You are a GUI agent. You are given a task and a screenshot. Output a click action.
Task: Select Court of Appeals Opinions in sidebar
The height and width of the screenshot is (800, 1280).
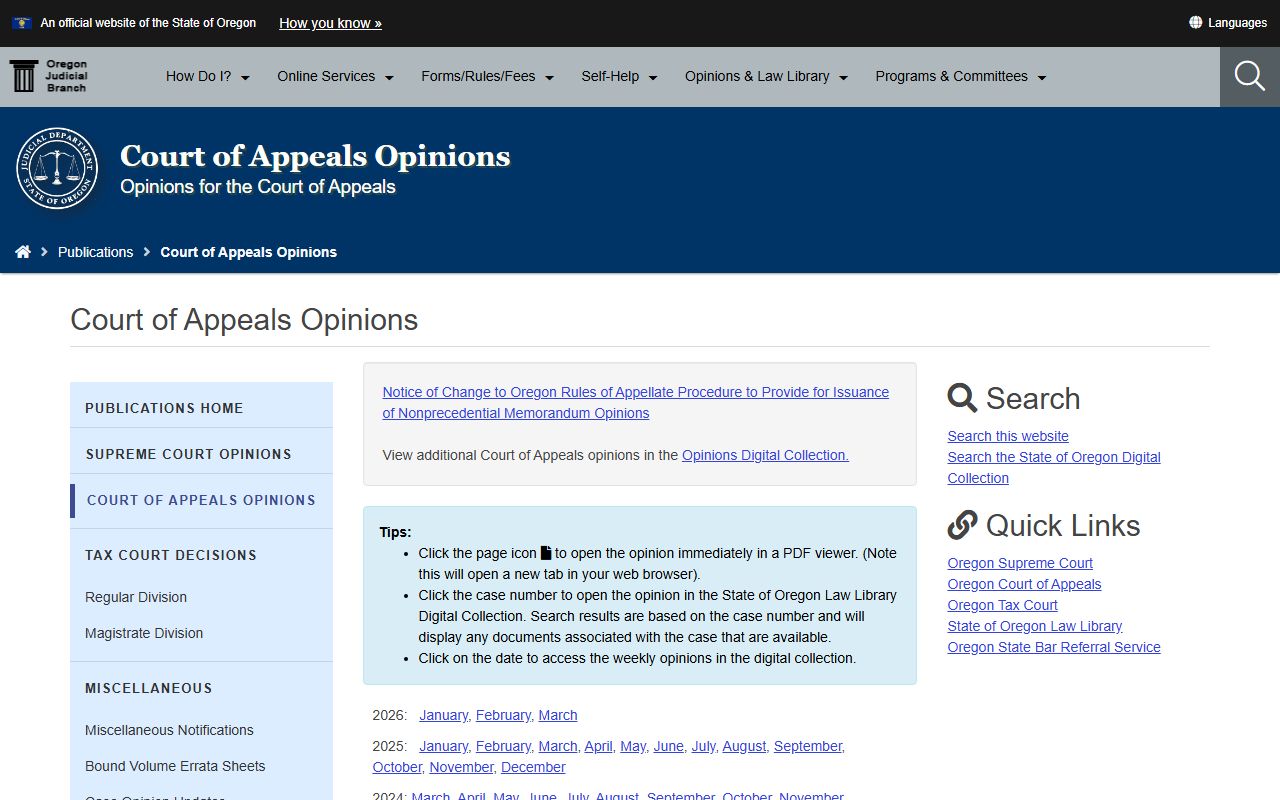(201, 500)
